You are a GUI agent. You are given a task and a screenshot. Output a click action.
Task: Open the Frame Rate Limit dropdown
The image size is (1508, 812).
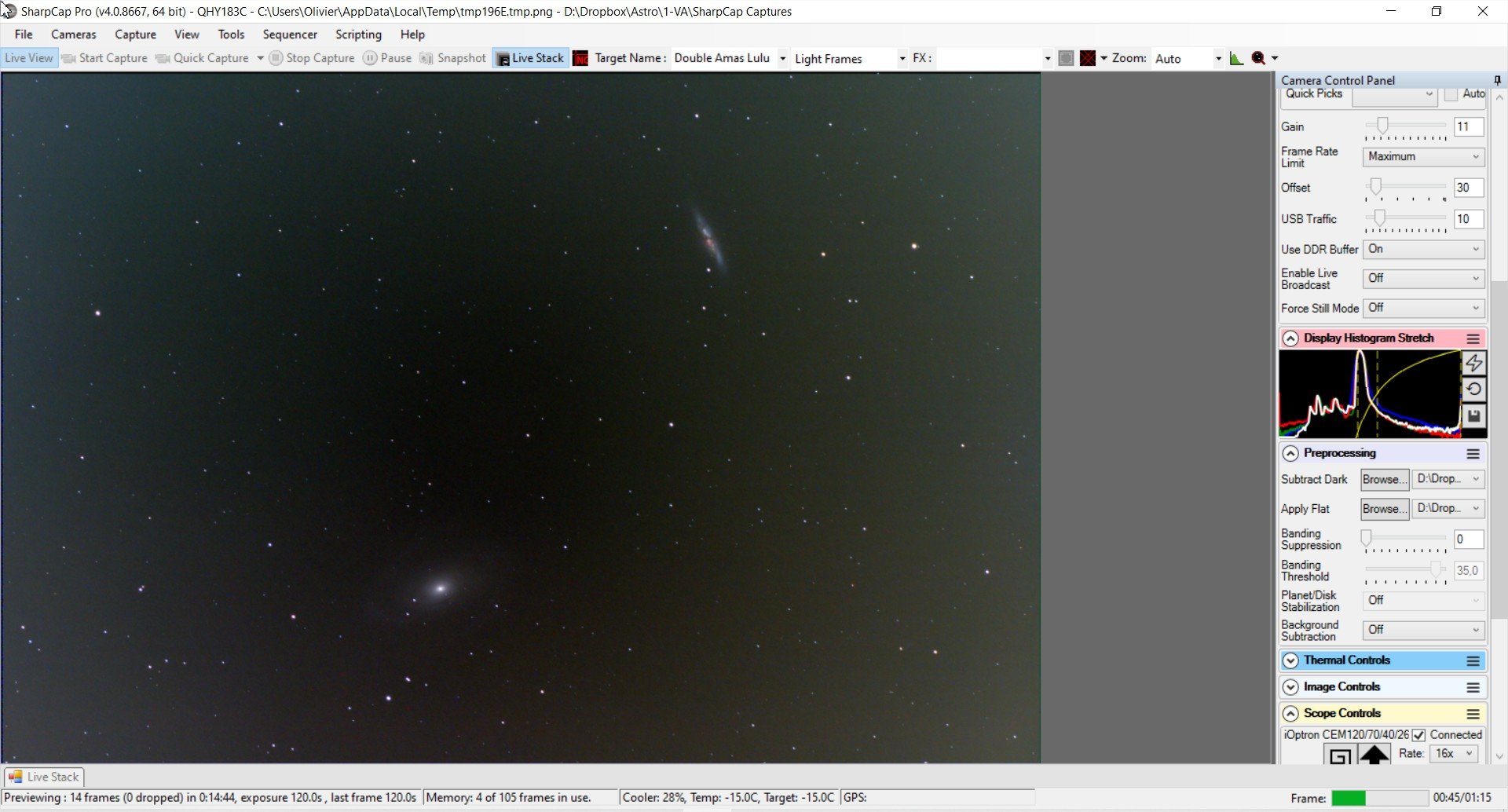[1423, 157]
